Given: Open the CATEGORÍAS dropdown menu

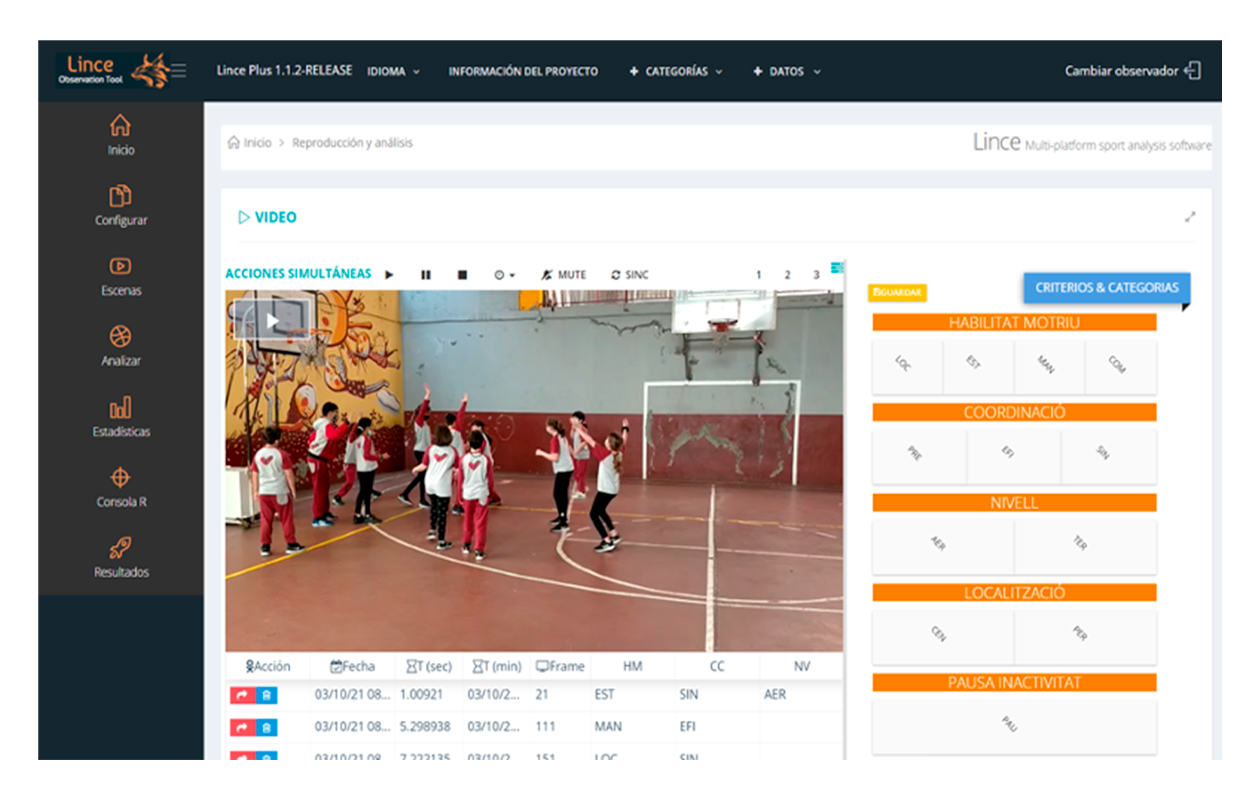Looking at the screenshot, I should pos(676,72).
